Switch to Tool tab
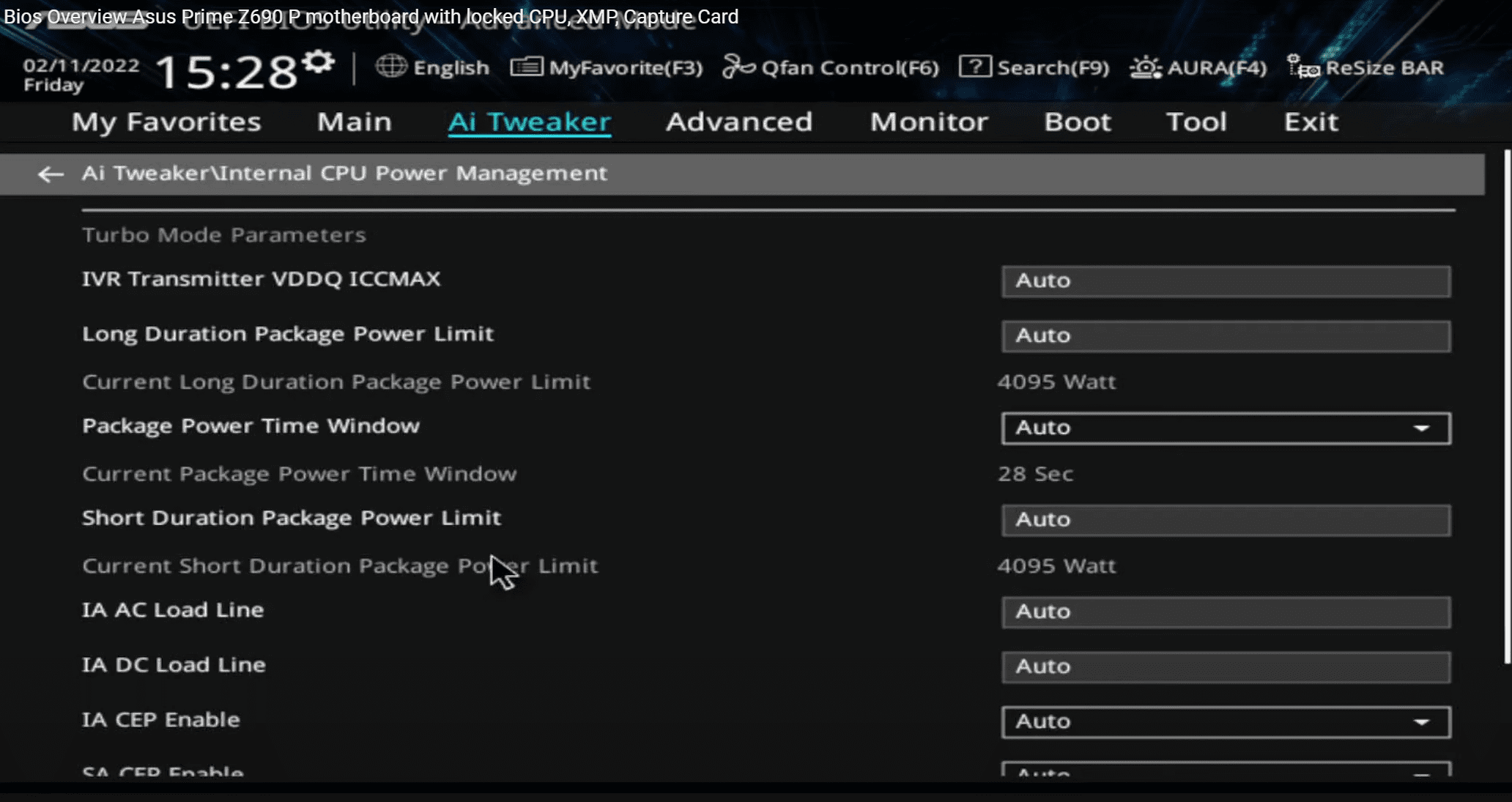The image size is (1512, 802). pyautogui.click(x=1196, y=122)
